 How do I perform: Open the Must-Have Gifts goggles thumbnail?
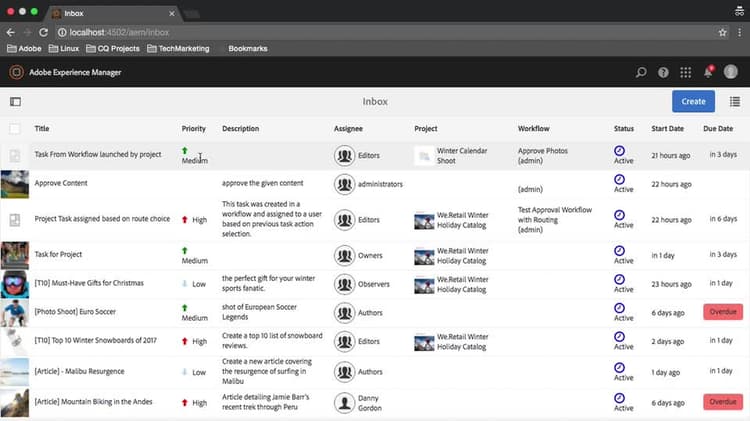coord(14,284)
